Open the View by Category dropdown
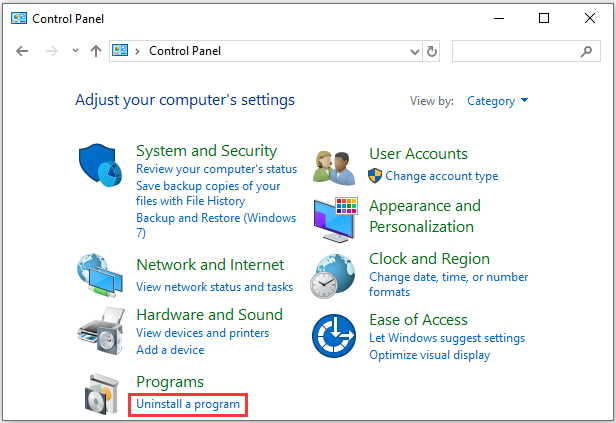This screenshot has width=616, height=423. (497, 101)
